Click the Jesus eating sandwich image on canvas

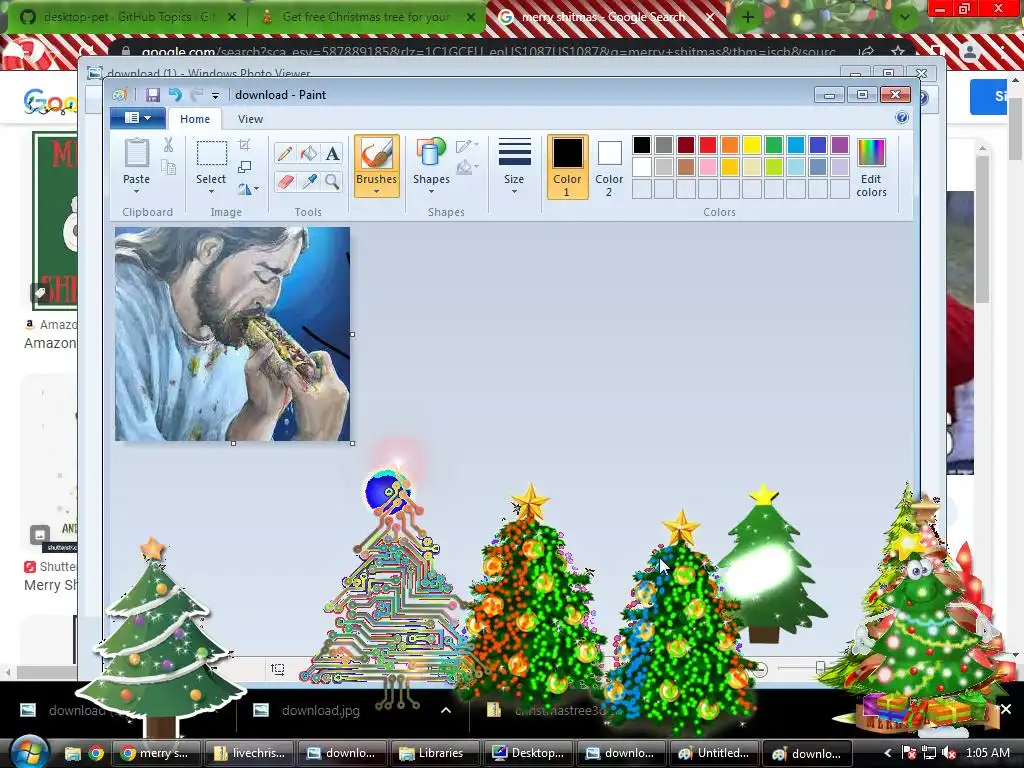232,334
